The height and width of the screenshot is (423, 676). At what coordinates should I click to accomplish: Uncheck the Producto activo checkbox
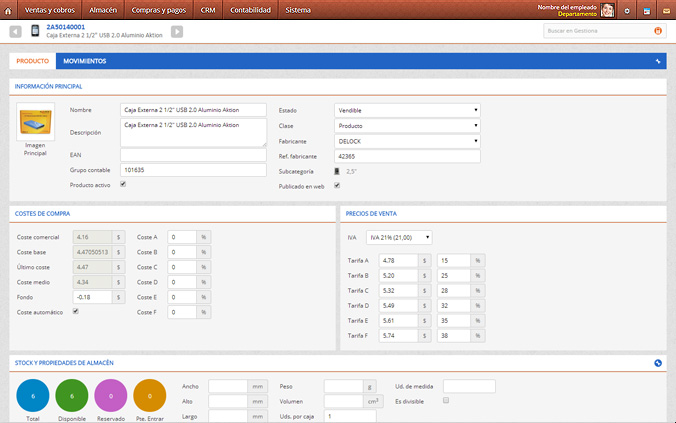point(123,185)
